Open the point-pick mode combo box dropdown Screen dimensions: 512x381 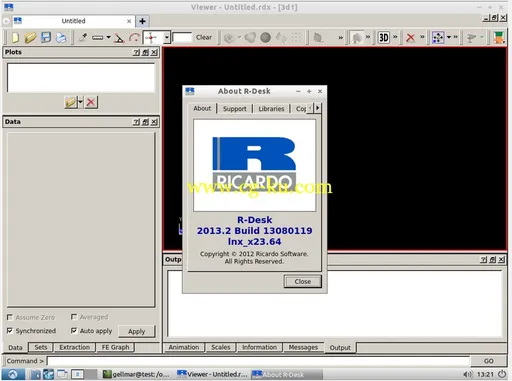coord(167,38)
